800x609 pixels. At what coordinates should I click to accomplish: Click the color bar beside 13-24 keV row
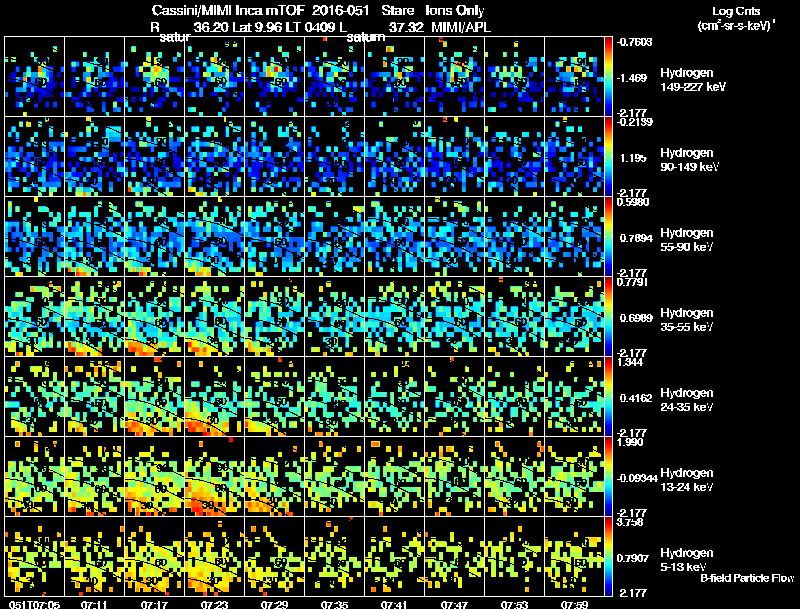[x=608, y=477]
